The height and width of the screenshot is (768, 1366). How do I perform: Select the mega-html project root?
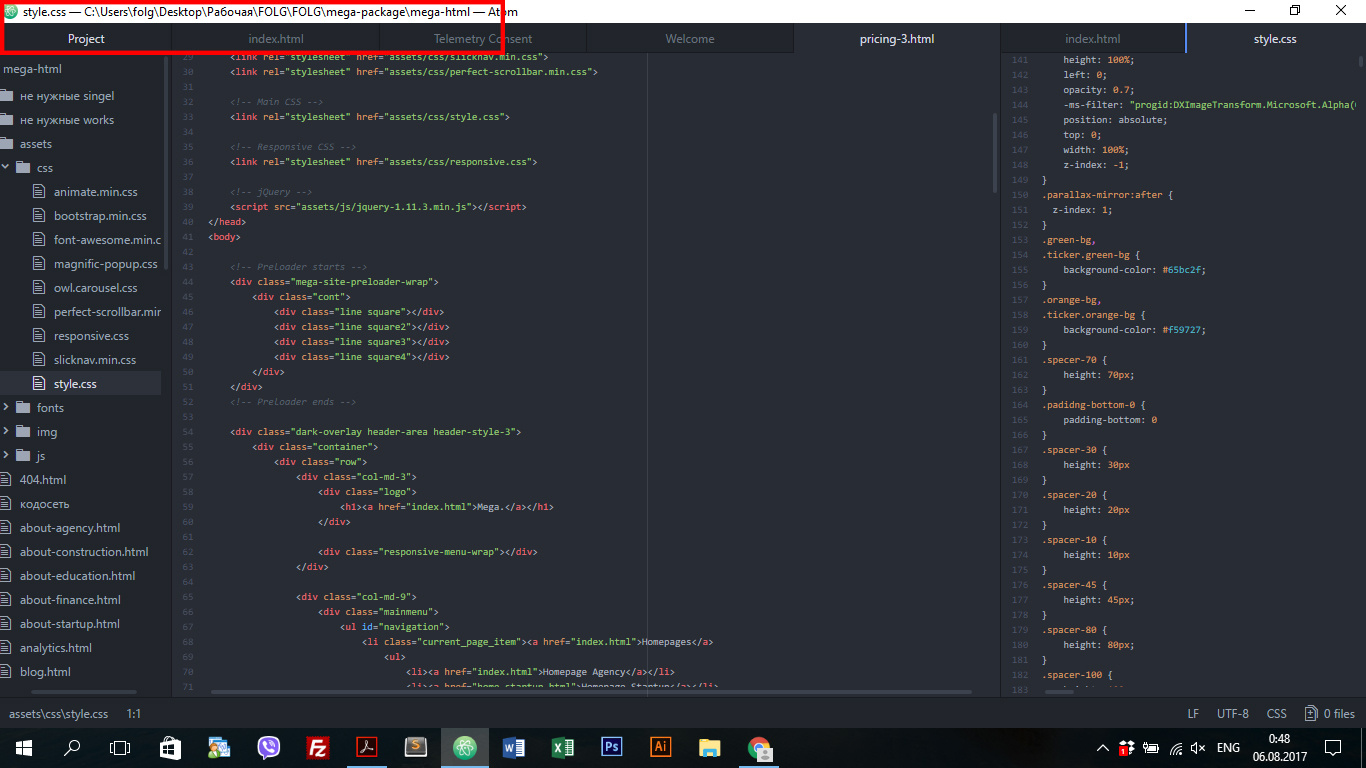[x=33, y=69]
